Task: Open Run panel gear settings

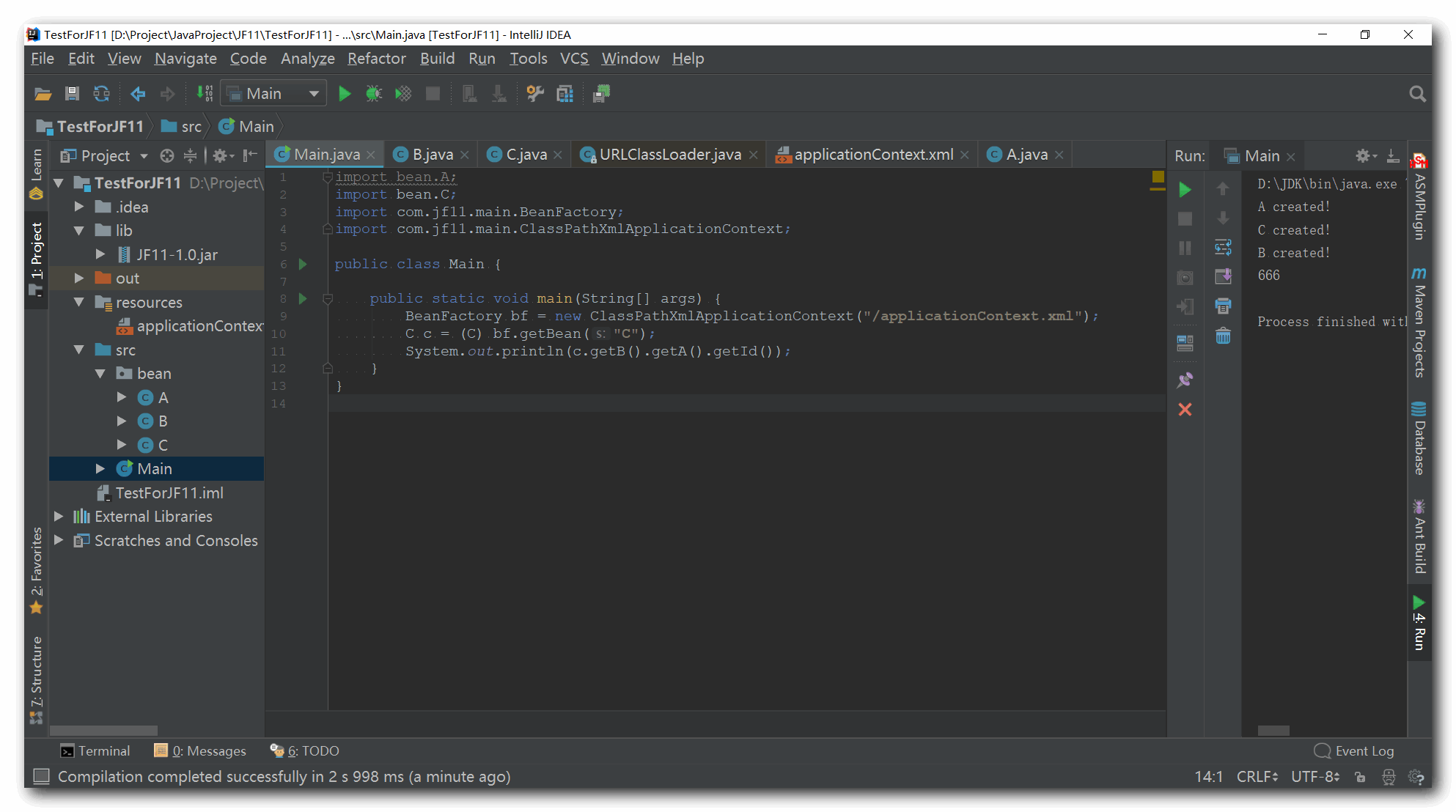Action: [x=1365, y=155]
